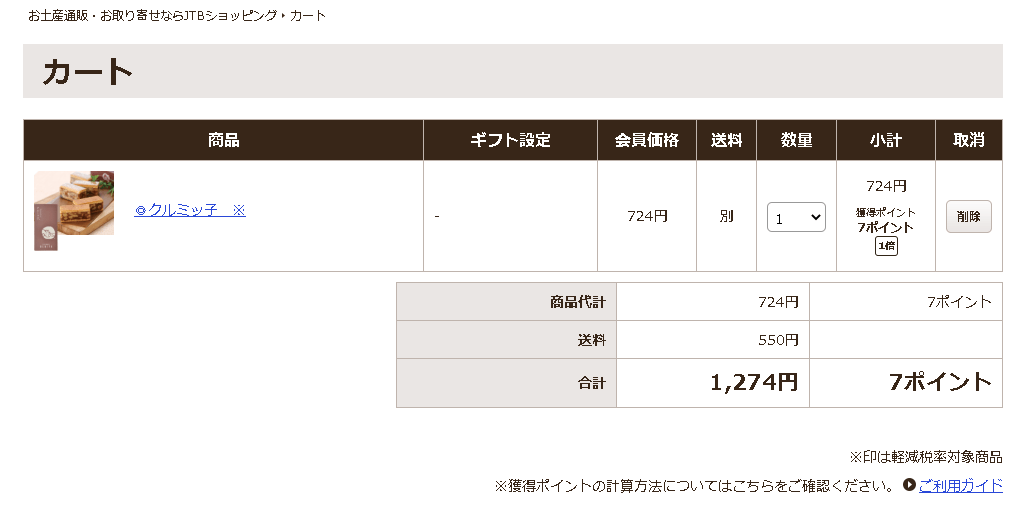Click the 会員価格 column header
The height and width of the screenshot is (520, 1031).
647,140
